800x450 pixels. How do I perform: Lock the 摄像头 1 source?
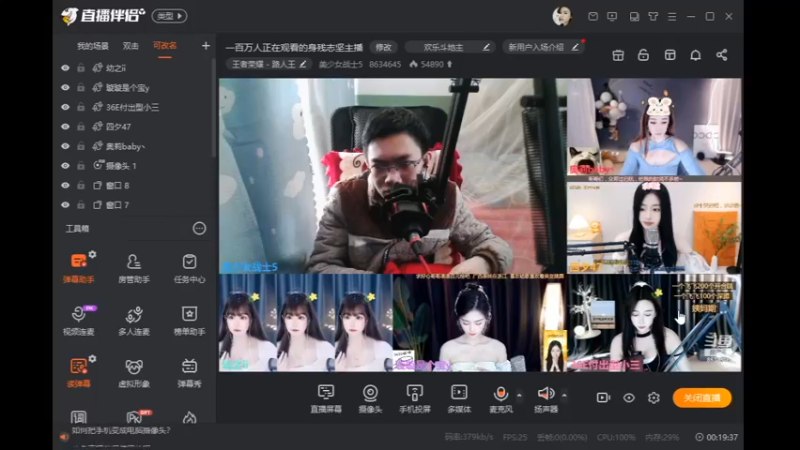81,166
